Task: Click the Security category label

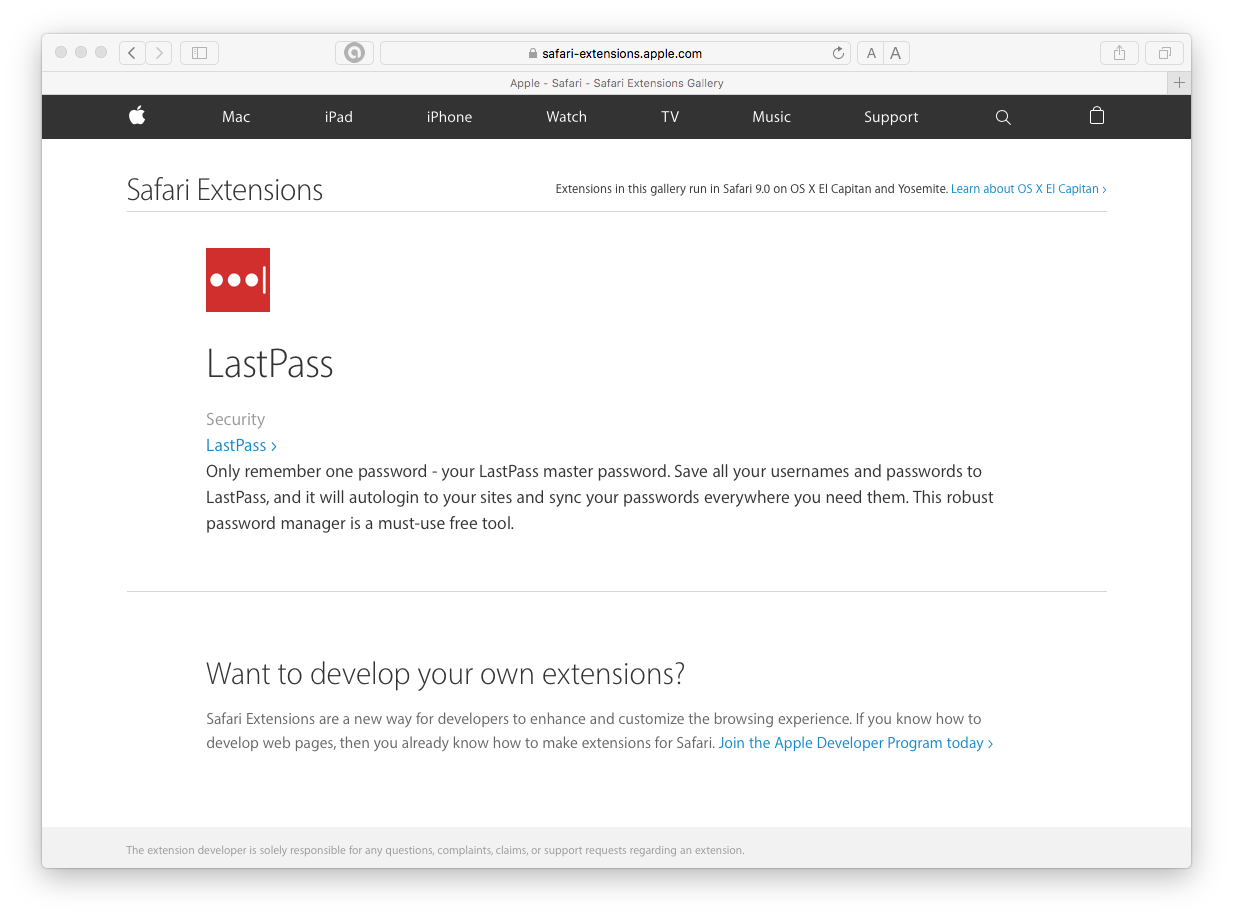Action: pos(236,419)
